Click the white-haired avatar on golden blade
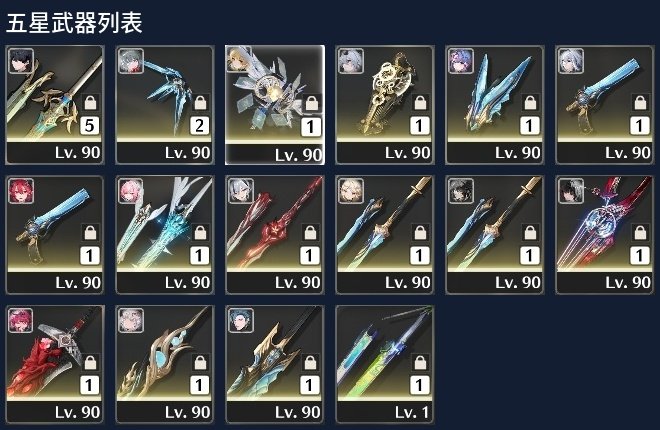660x430 pixels. coord(131,321)
